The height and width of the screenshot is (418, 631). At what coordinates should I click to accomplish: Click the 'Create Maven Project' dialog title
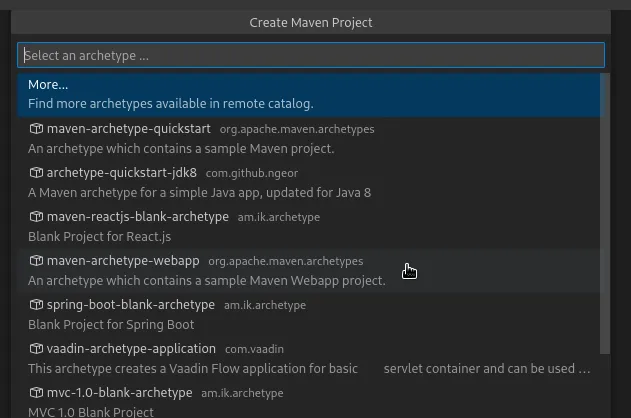(311, 23)
